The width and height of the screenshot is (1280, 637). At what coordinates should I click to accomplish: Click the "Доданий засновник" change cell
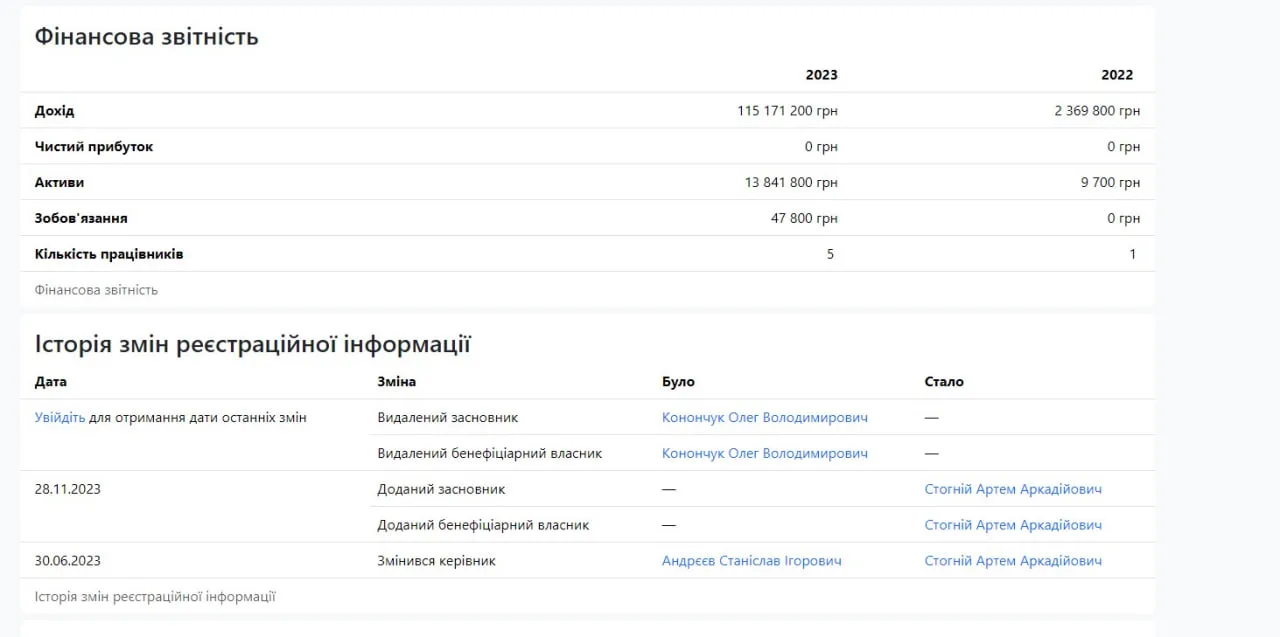click(x=442, y=489)
